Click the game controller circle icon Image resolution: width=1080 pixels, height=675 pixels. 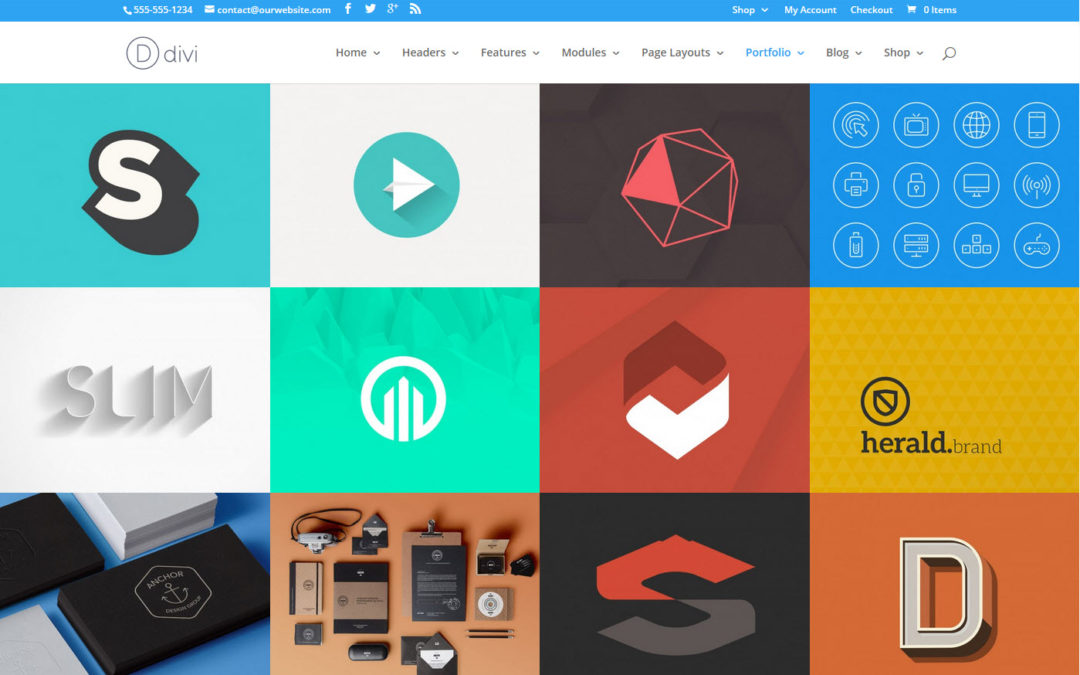point(1037,245)
